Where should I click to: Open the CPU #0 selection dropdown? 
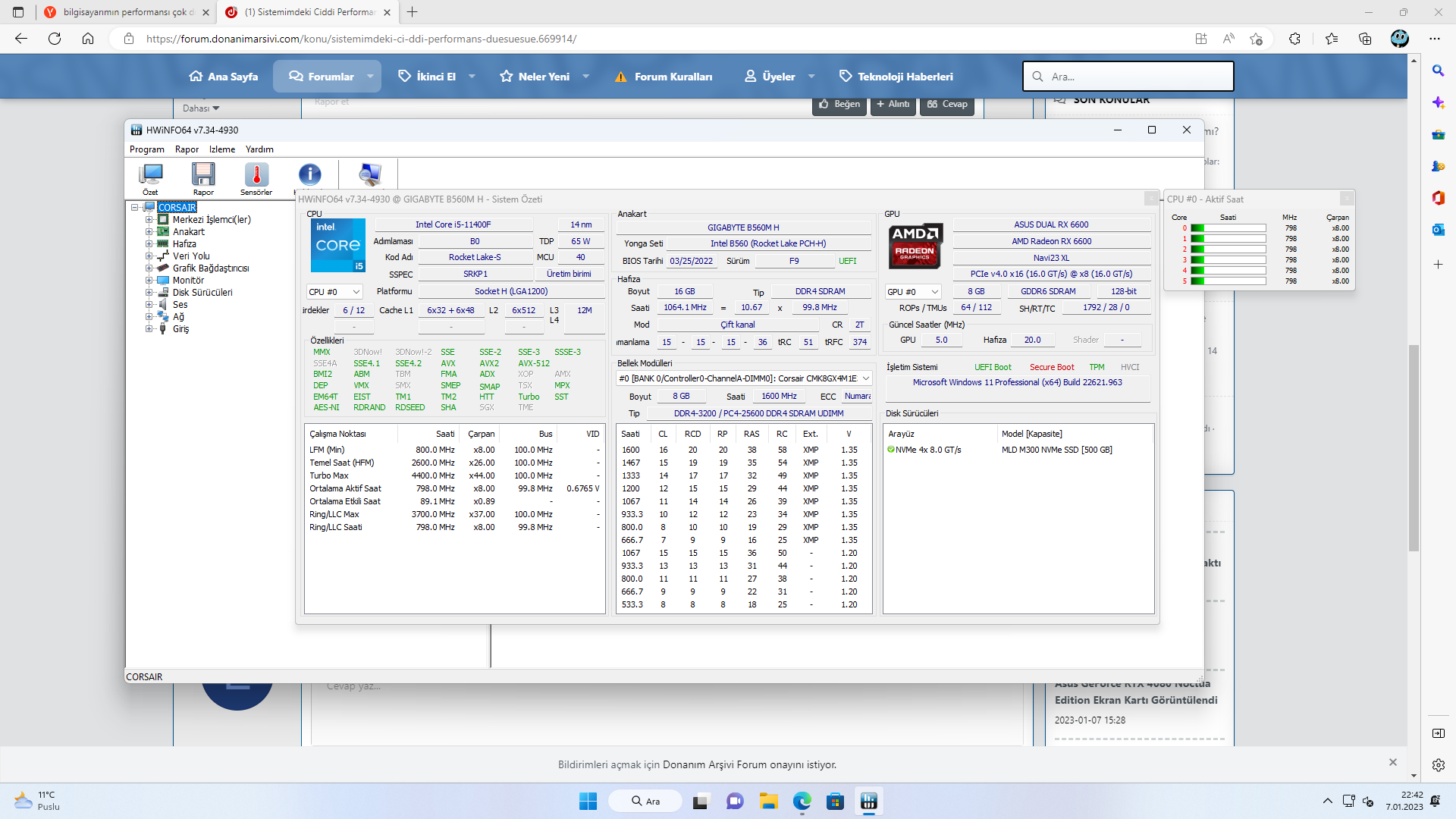pos(334,292)
